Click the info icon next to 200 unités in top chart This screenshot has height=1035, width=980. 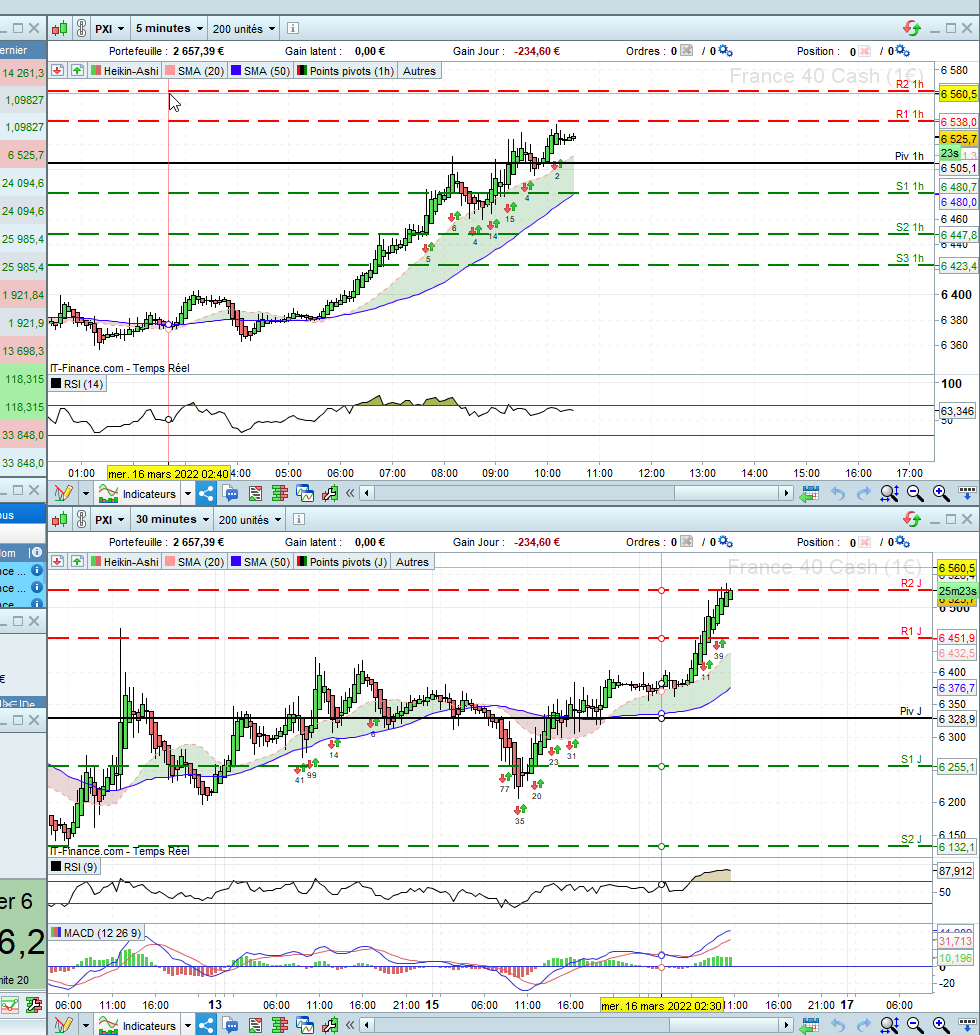click(293, 28)
